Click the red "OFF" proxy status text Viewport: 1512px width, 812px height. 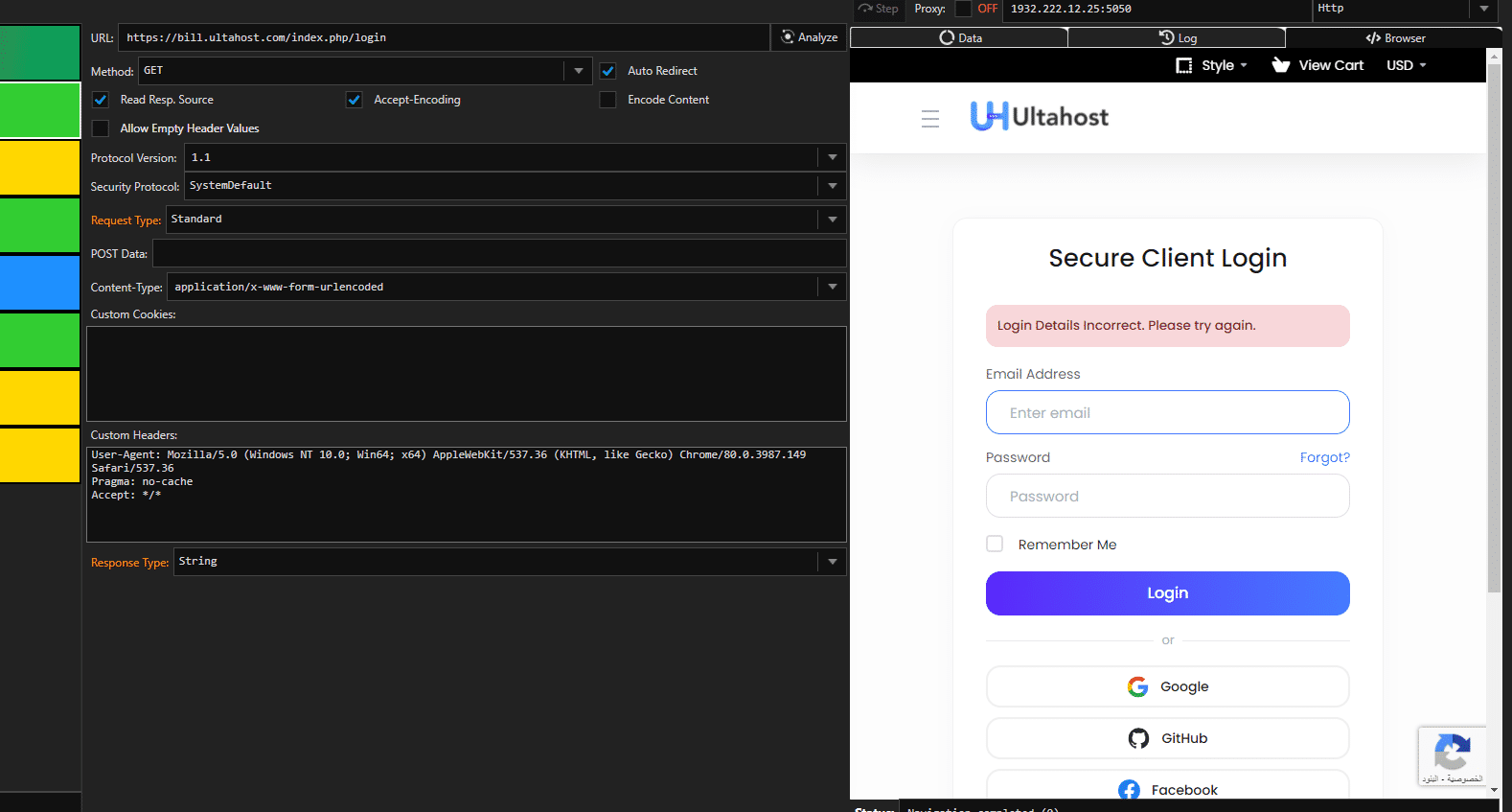click(987, 9)
